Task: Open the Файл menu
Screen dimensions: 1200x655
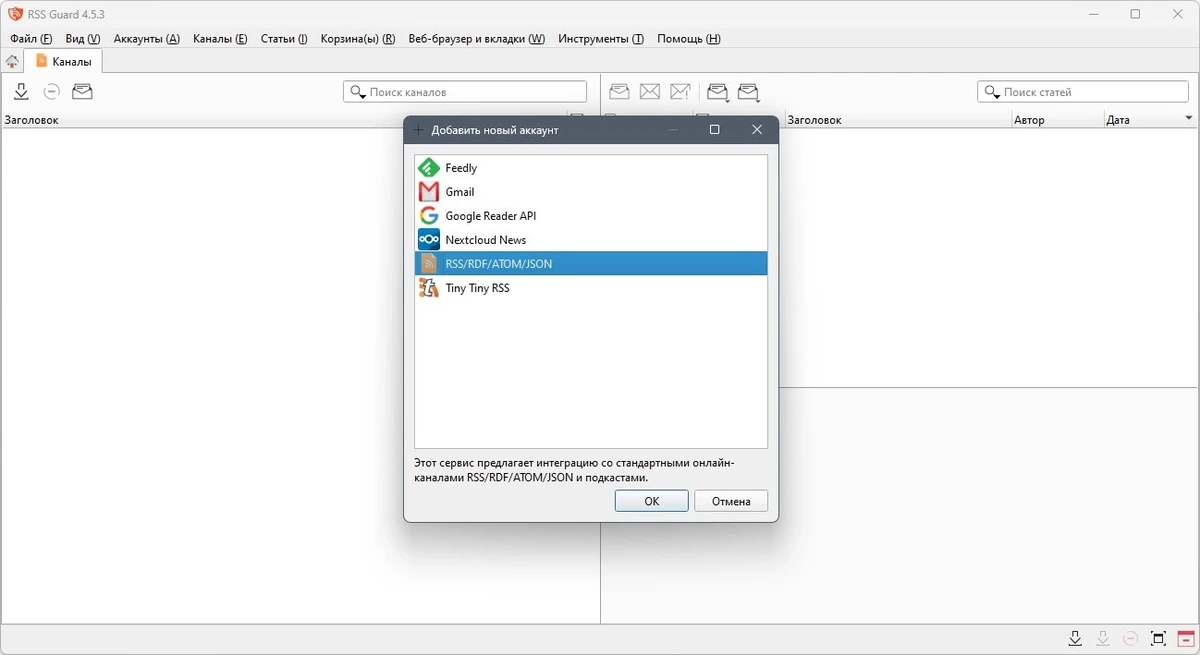Action: pyautogui.click(x=31, y=39)
